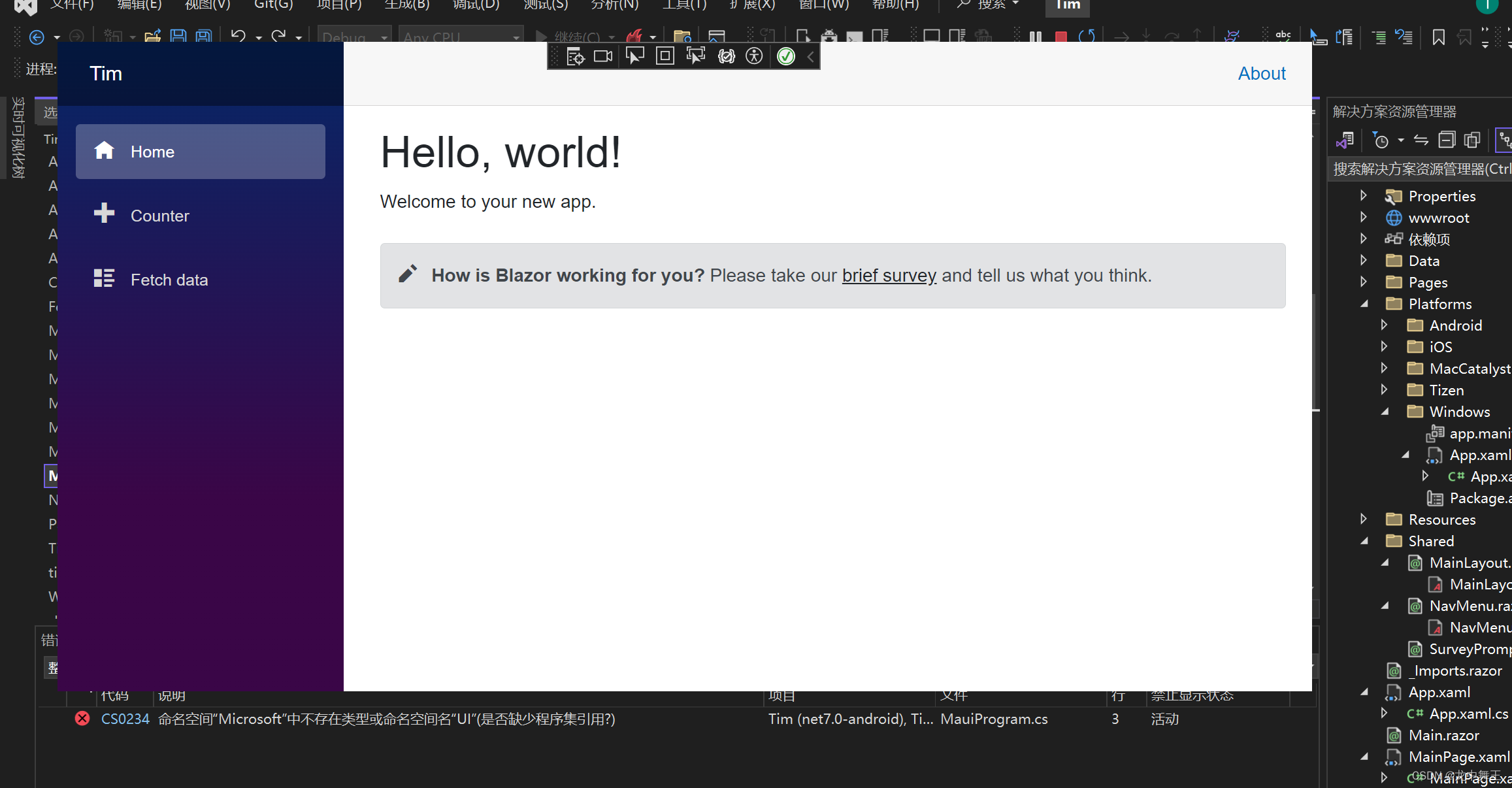
Task: Click the brief survey hyperlink
Action: (888, 275)
